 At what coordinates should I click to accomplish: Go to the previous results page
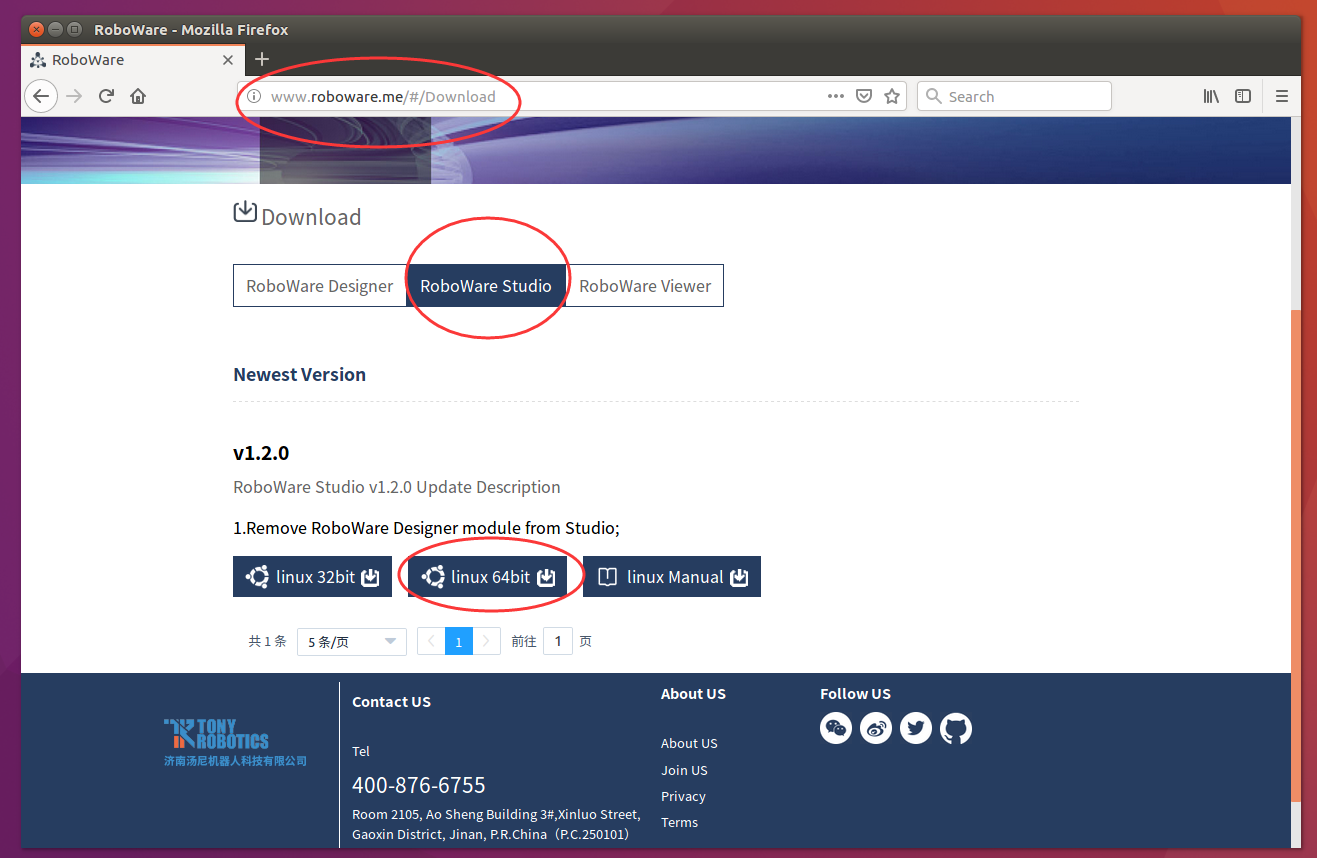tap(431, 642)
